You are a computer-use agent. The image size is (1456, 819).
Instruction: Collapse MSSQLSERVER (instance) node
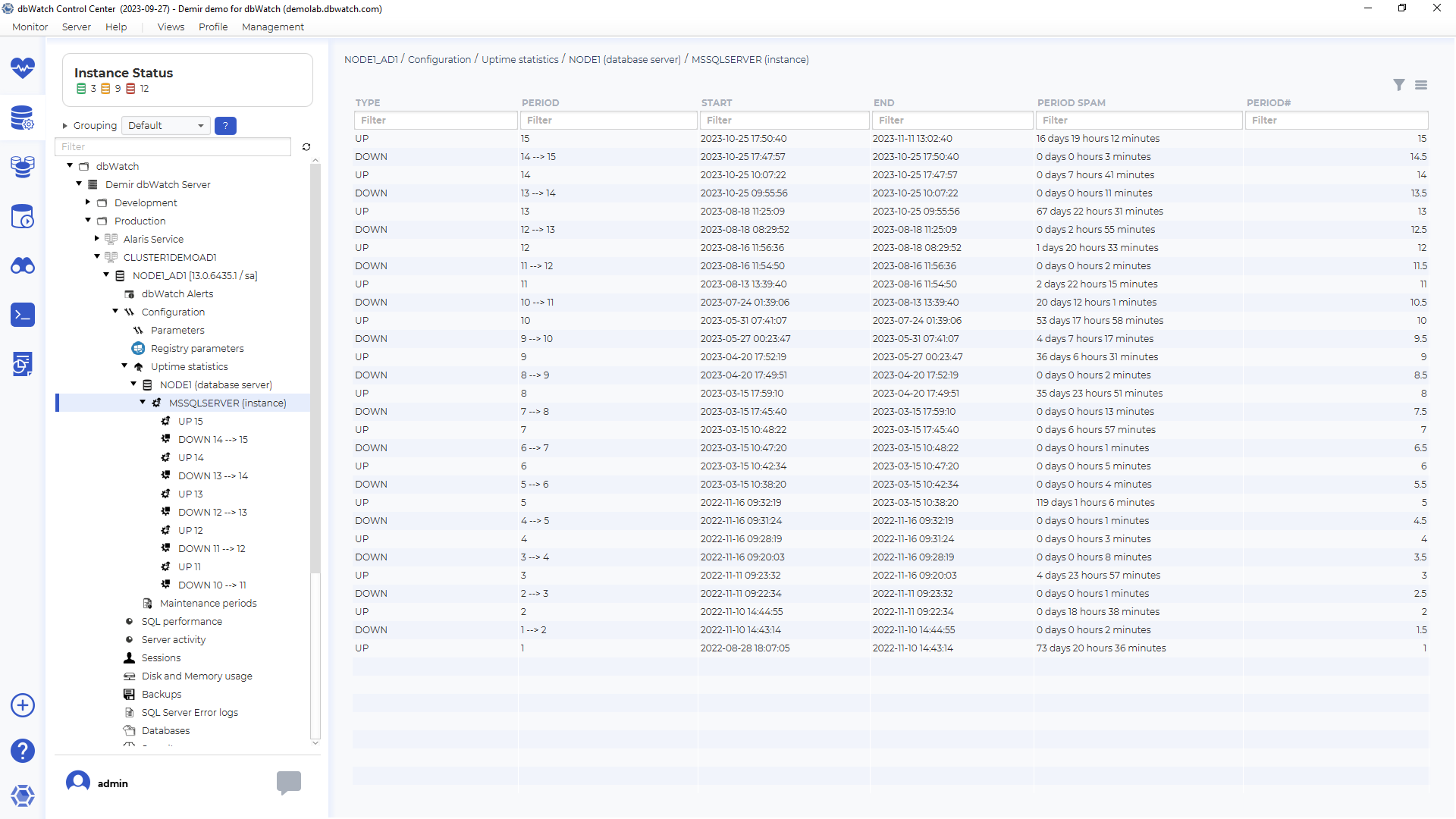143,402
